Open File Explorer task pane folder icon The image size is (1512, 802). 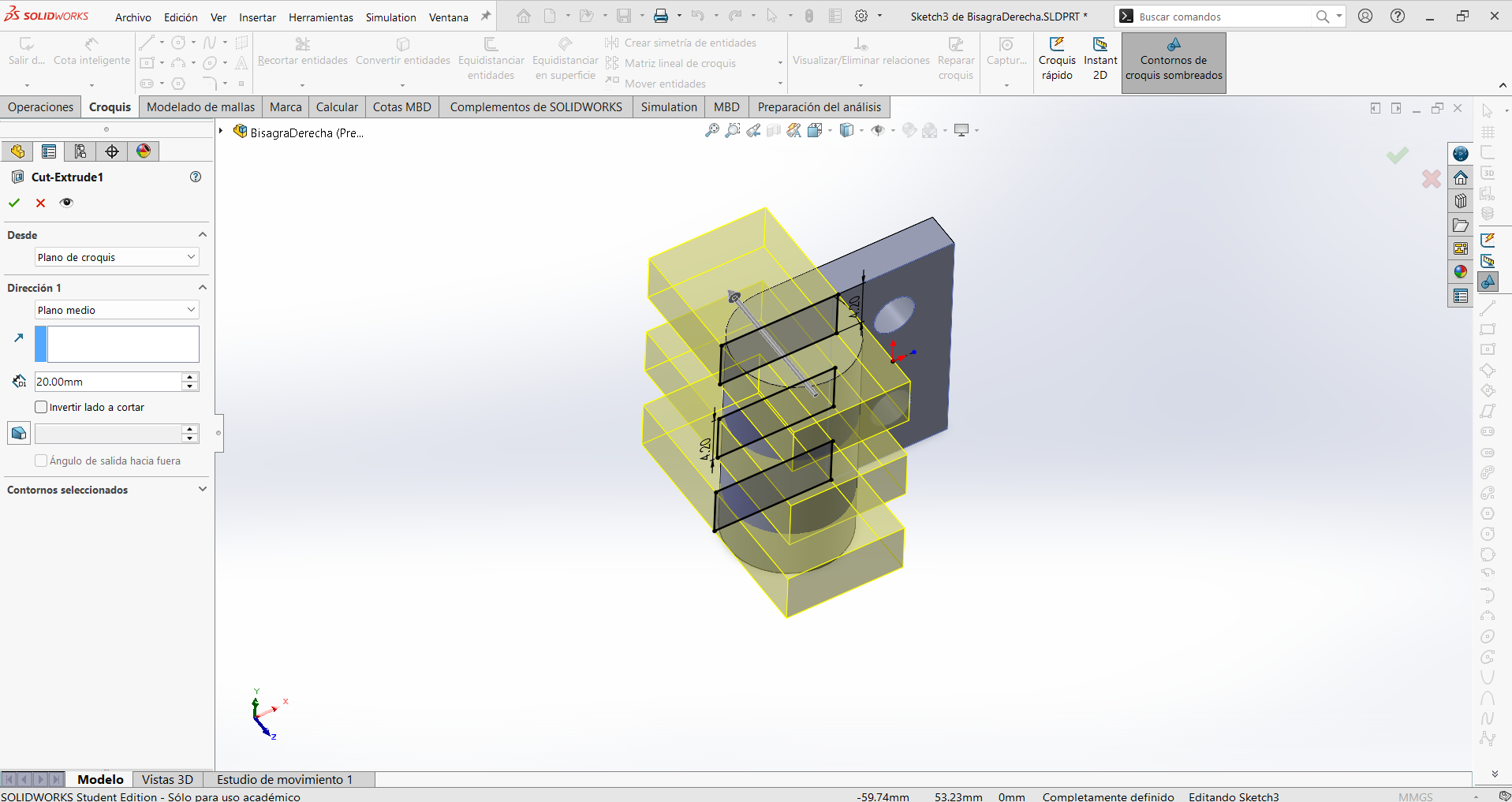[1461, 225]
